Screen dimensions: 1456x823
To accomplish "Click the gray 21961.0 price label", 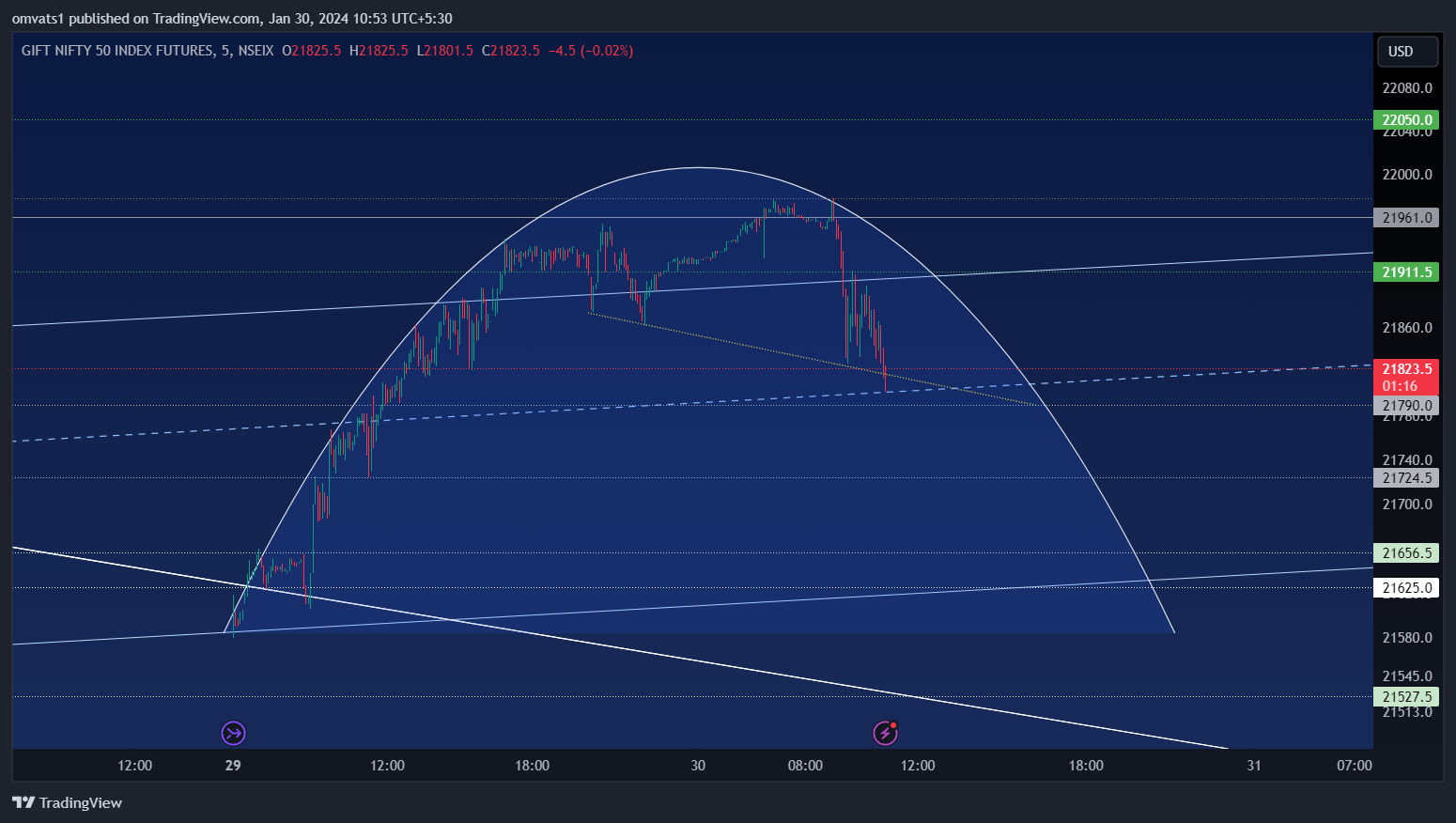I will pos(1406,218).
